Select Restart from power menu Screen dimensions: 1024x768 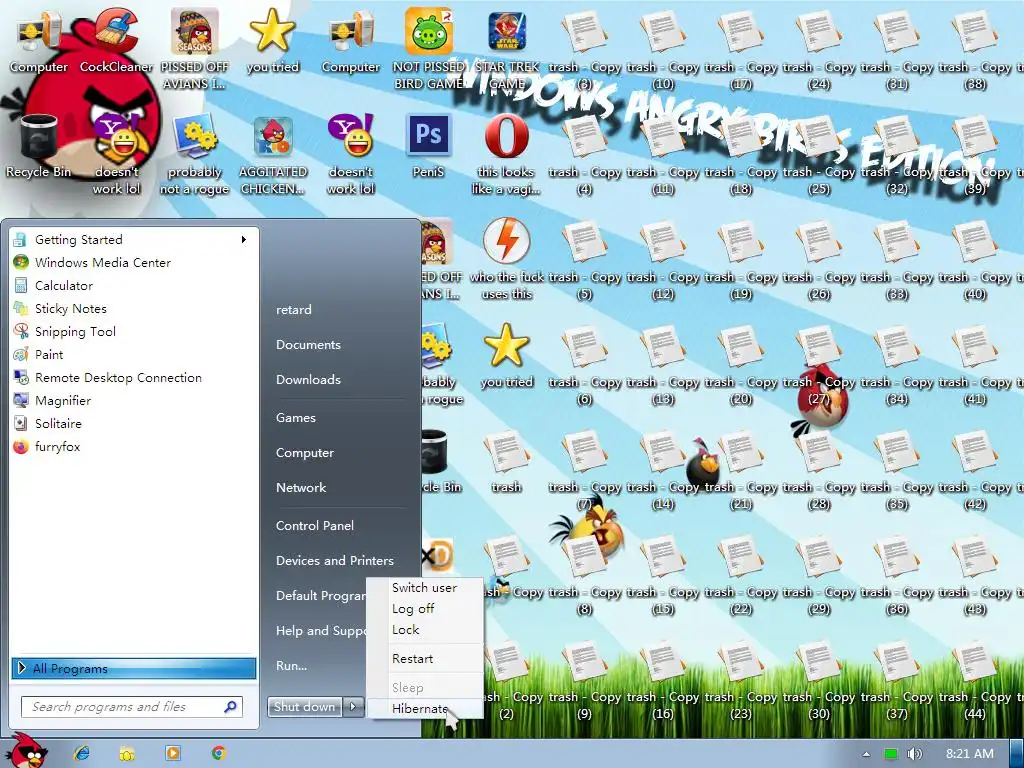[x=425, y=658]
